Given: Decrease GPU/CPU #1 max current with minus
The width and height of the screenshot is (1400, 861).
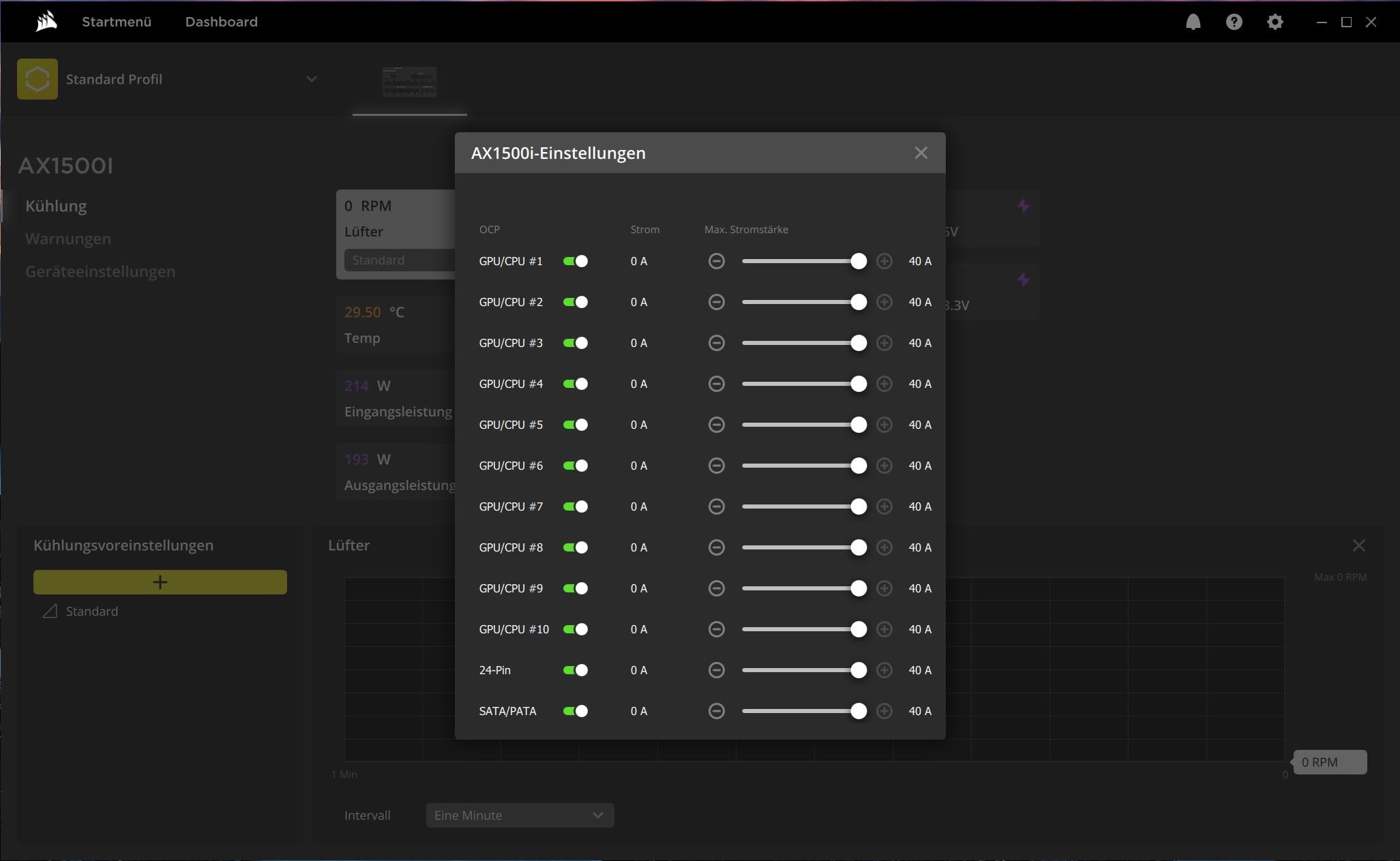Looking at the screenshot, I should (716, 261).
